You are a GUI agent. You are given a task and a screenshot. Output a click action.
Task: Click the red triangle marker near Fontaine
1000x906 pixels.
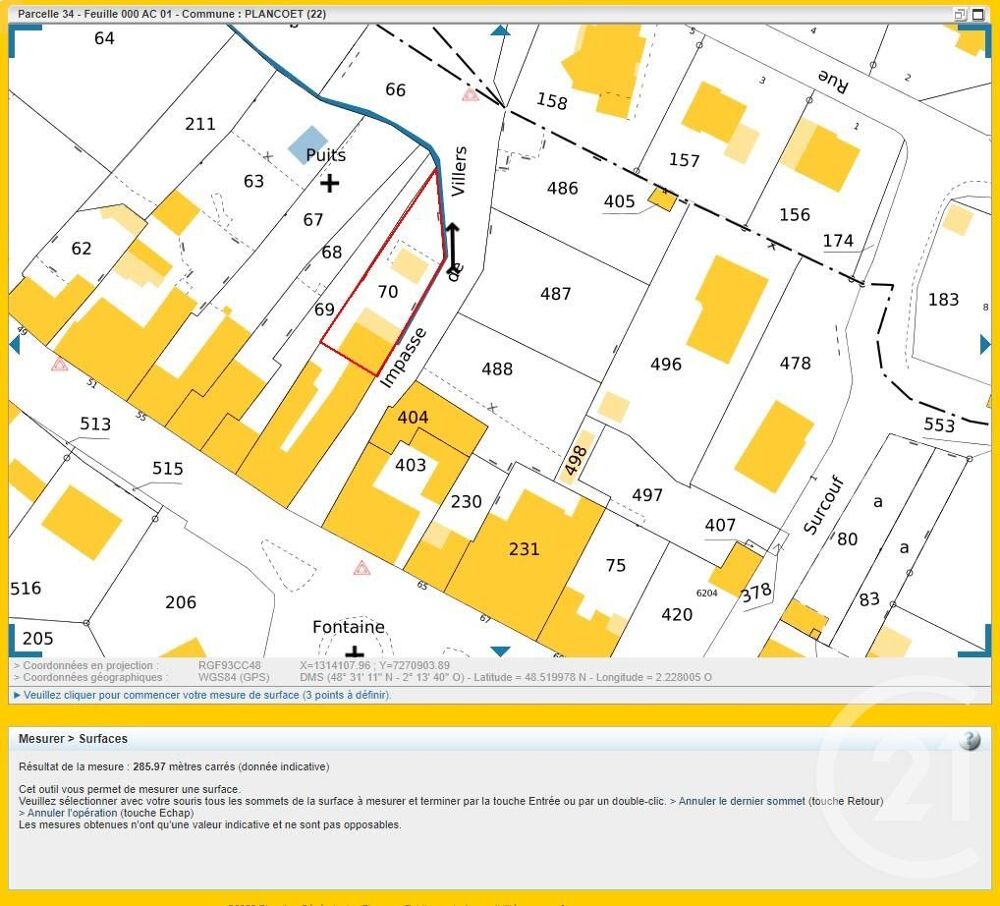click(x=362, y=568)
